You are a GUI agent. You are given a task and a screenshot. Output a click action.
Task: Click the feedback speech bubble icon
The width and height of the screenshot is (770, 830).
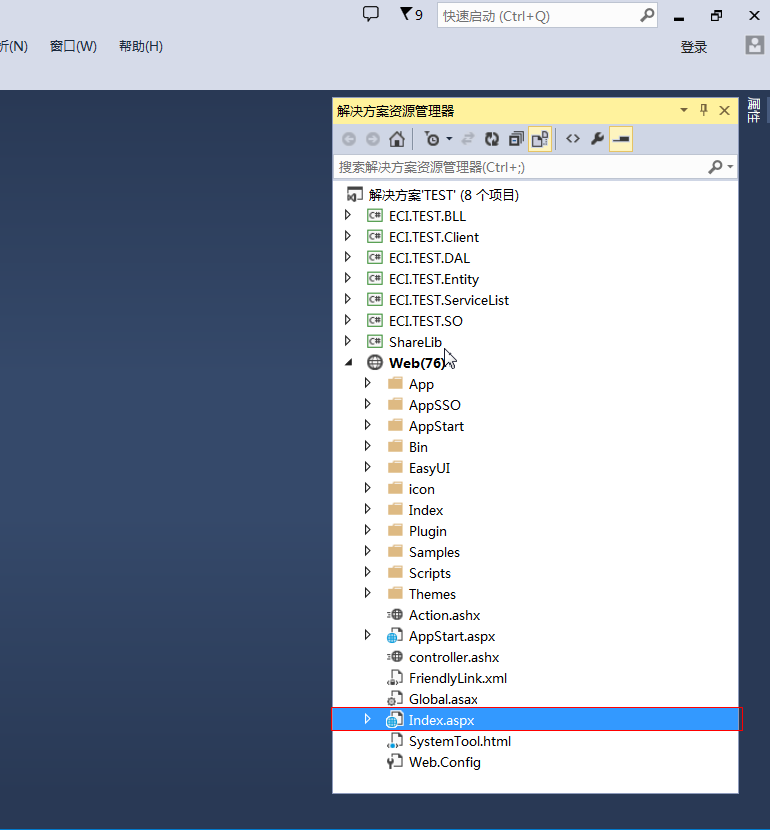[370, 14]
